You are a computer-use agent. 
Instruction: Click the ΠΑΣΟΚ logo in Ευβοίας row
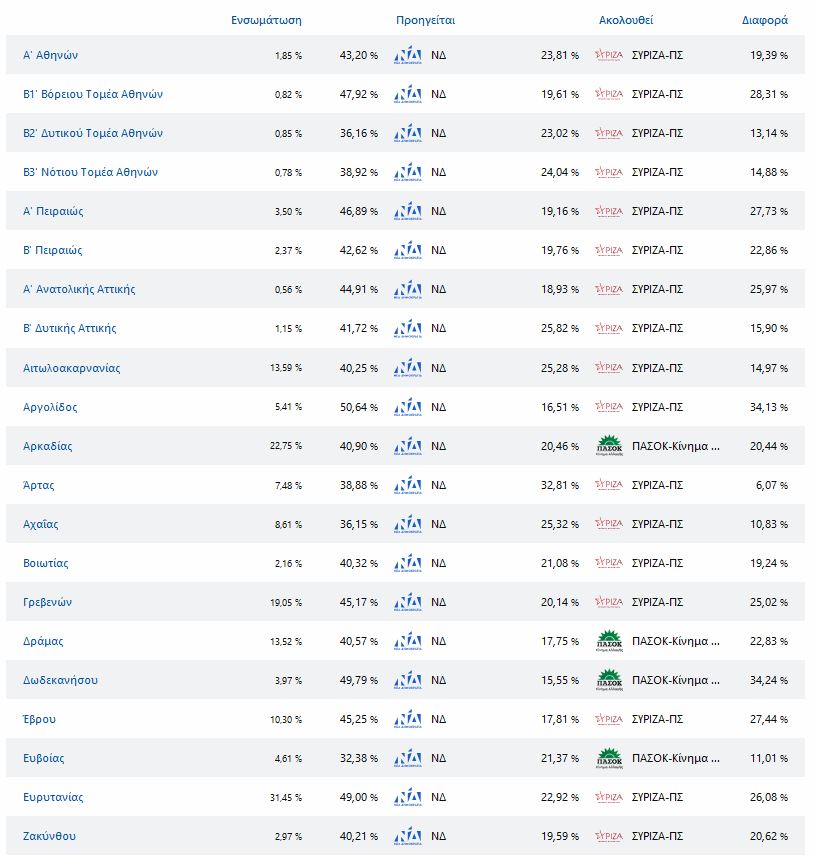tap(608, 758)
